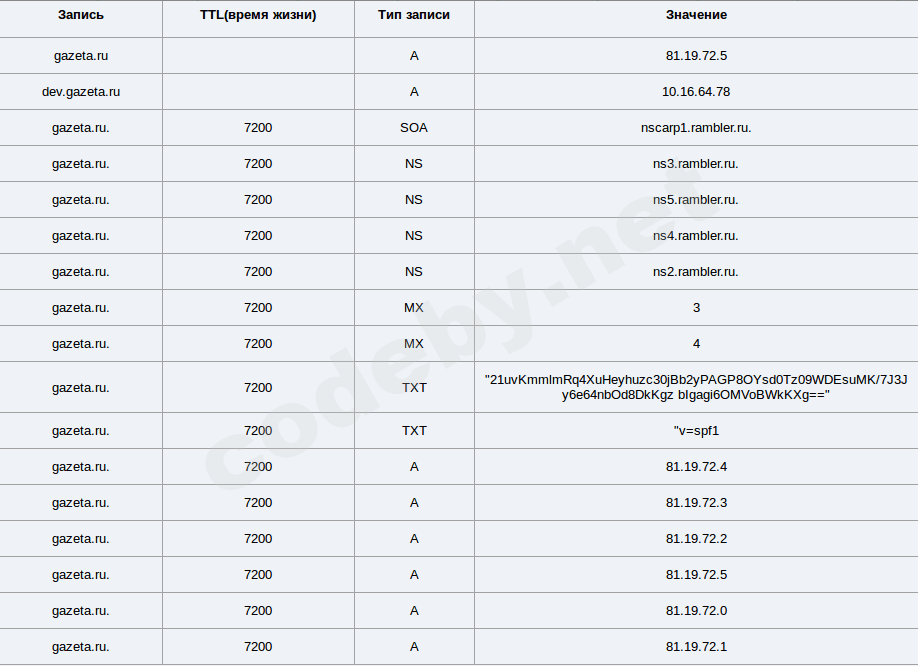This screenshot has height=666, width=918.
Task: Select the dev.gazeta.ru record cell
Action: pyautogui.click(x=81, y=92)
